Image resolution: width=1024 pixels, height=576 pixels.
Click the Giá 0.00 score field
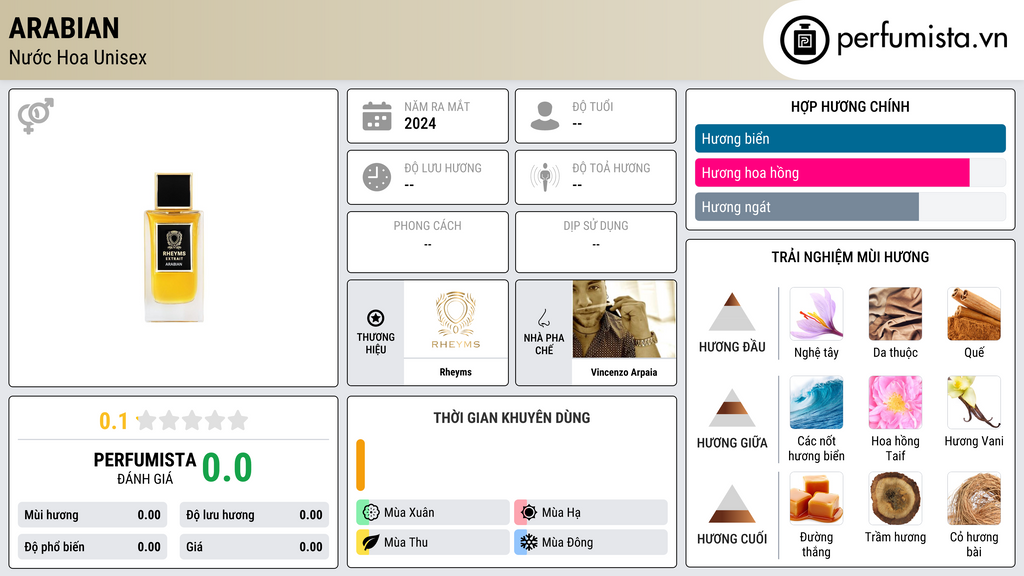(x=254, y=547)
